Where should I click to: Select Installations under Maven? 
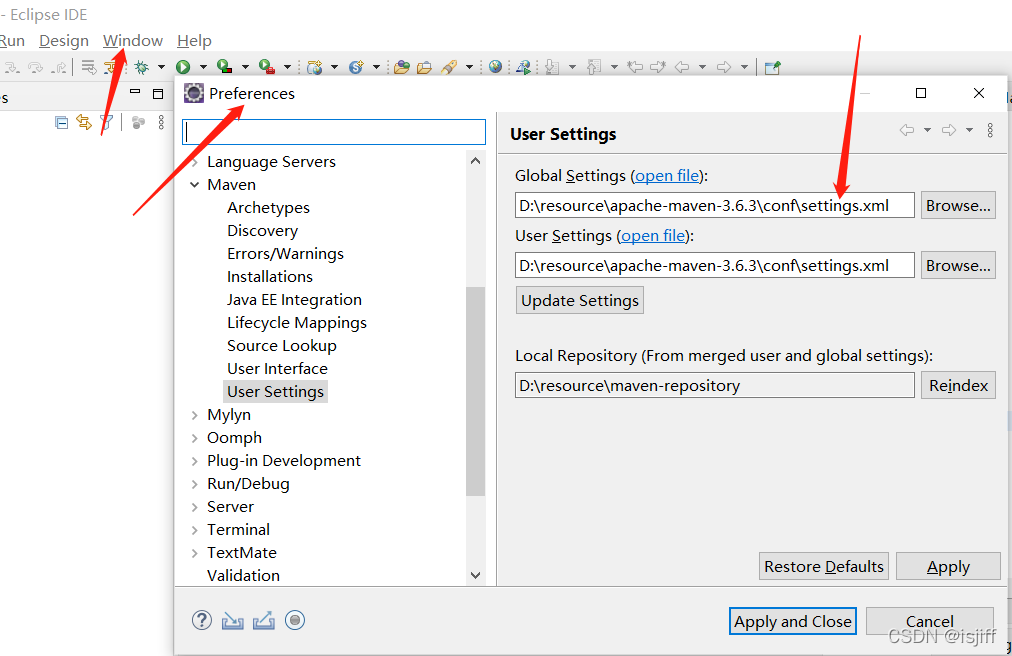click(270, 276)
